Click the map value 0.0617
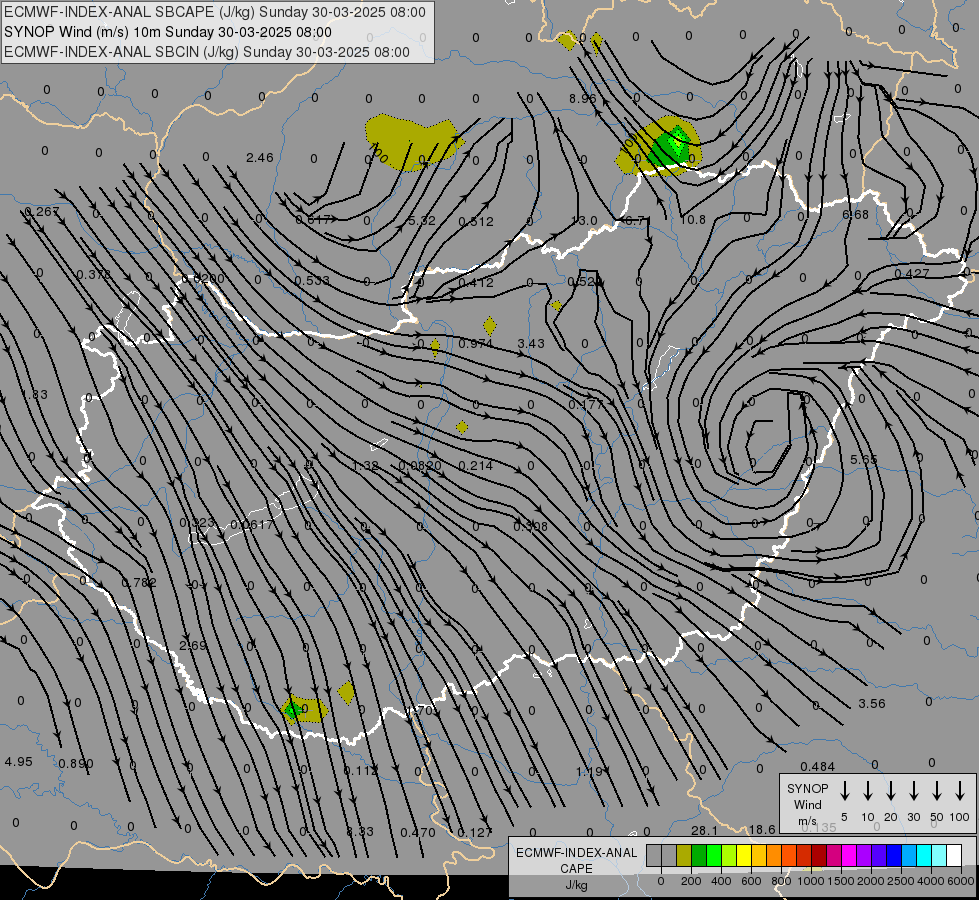This screenshot has width=979, height=900. 252,525
